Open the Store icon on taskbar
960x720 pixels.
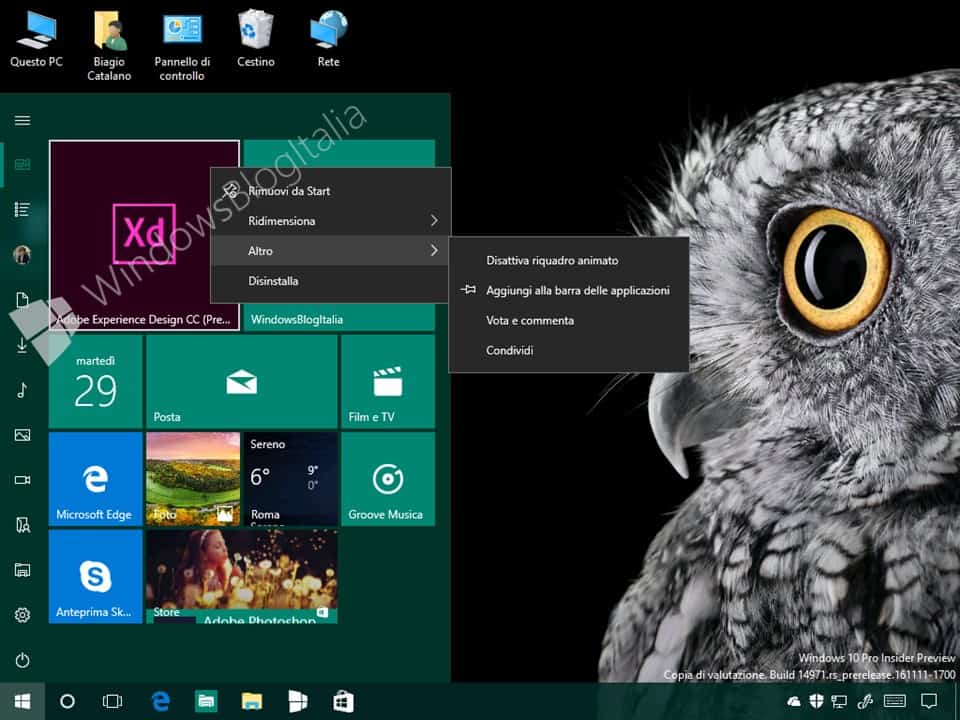pos(343,701)
